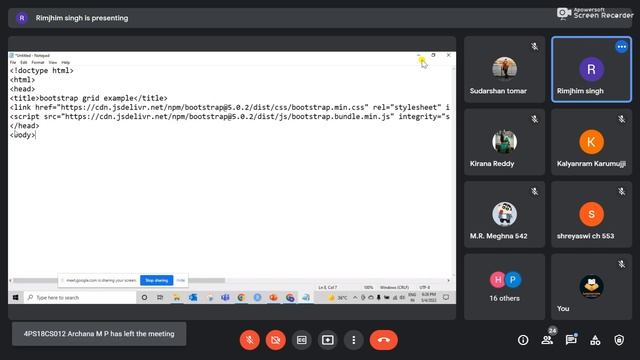Click Stop sharing button in shared screen
Image resolution: width=640 pixels, height=360 pixels.
click(x=157, y=280)
